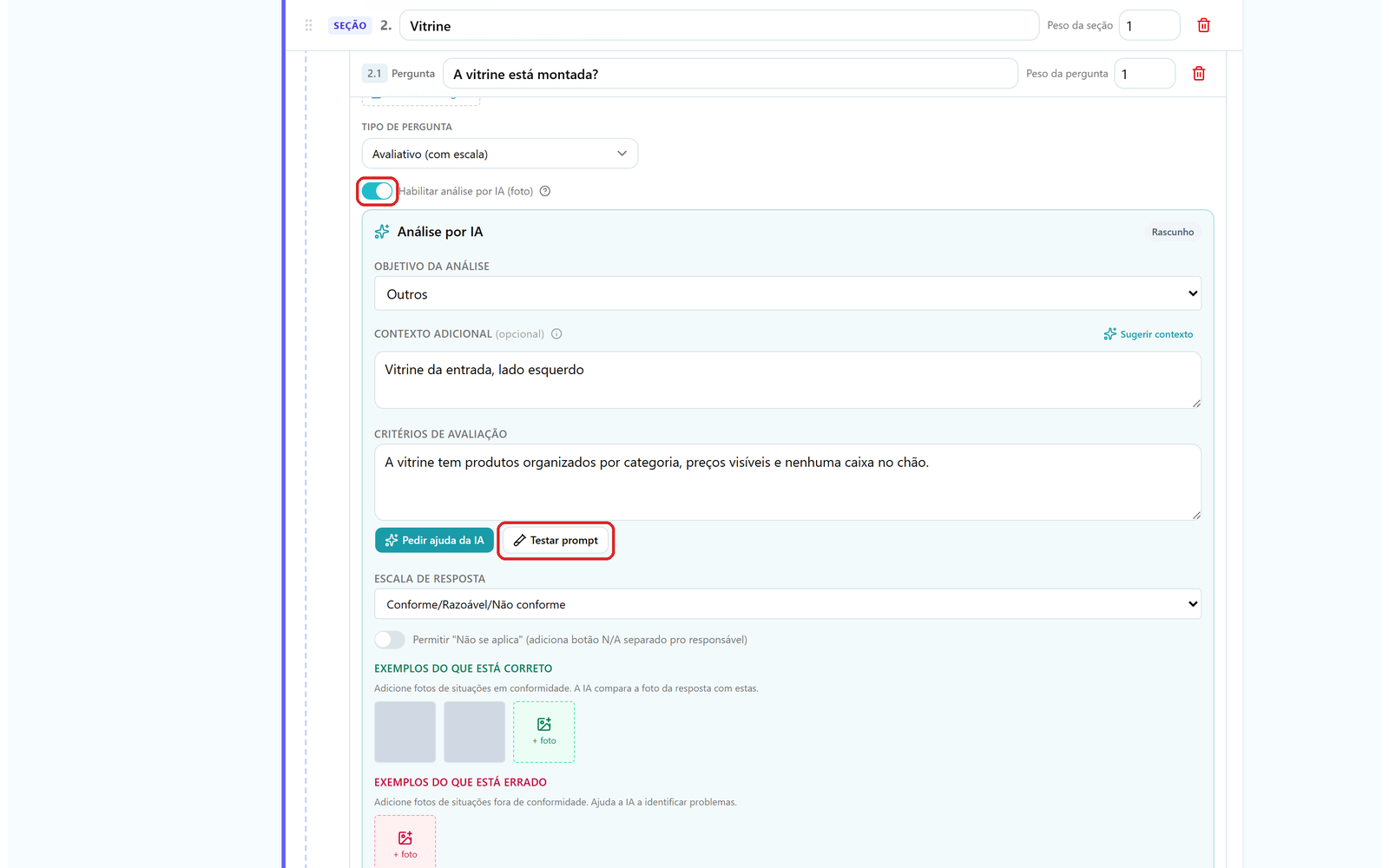Add photo to wrong examples
The width and height of the screenshot is (1389, 868).
tap(405, 842)
